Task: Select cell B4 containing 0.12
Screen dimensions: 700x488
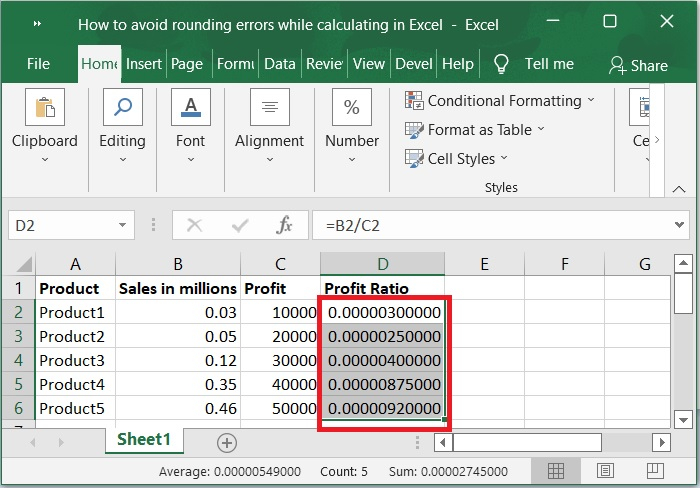Action: point(178,360)
